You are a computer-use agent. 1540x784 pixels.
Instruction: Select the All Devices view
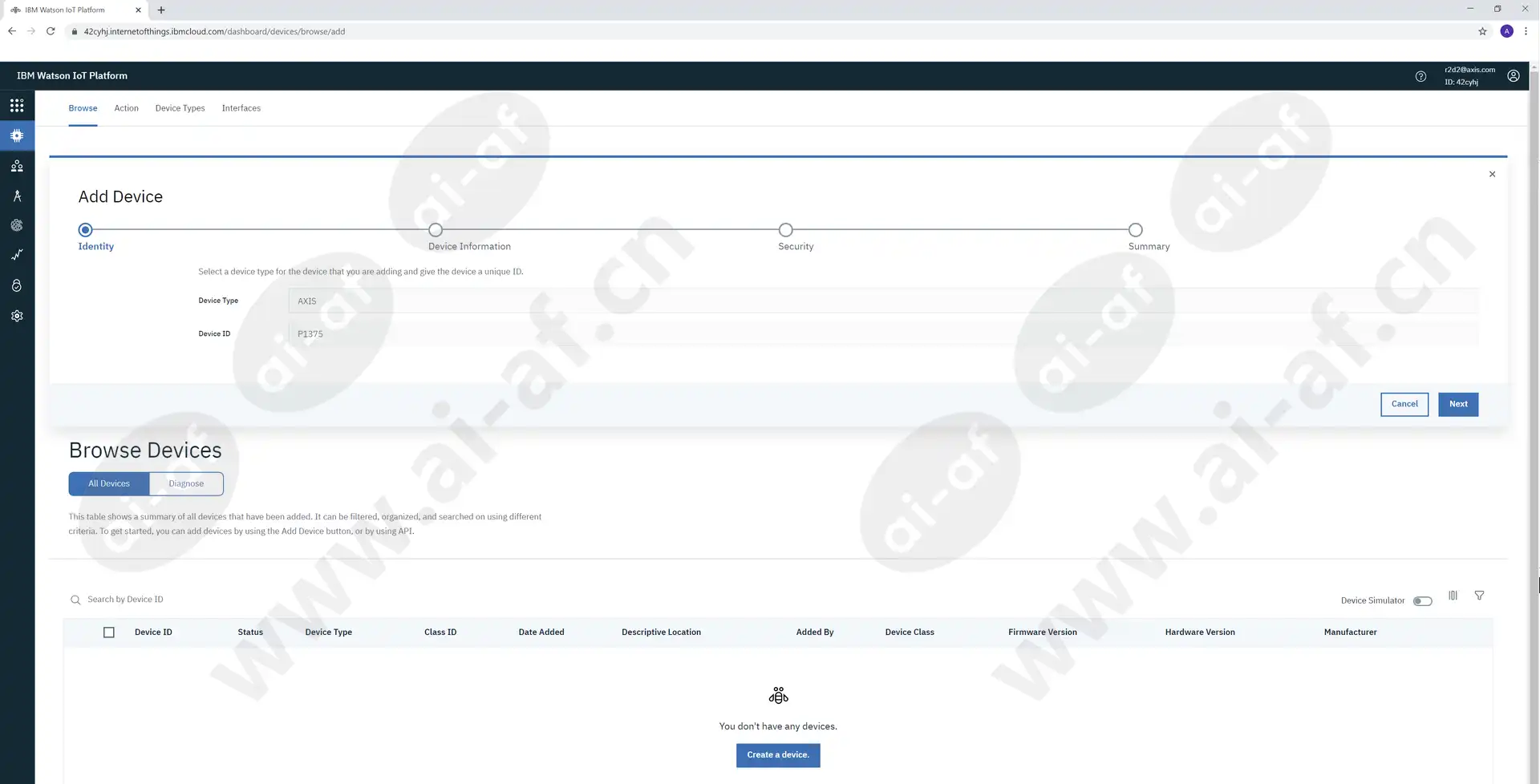click(109, 484)
